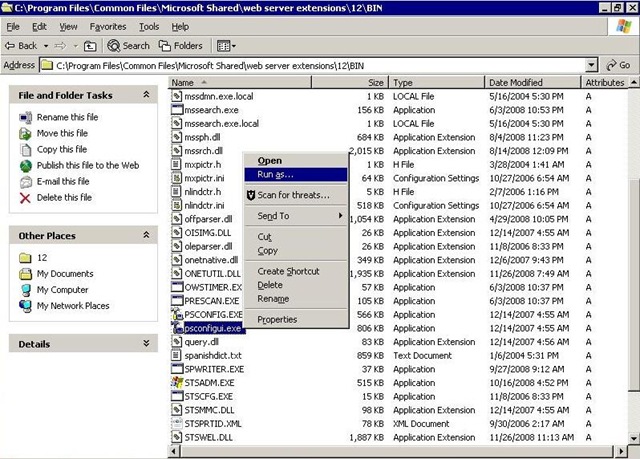Open the Views dropdown in toolbar
The width and height of the screenshot is (640, 459).
(226, 46)
